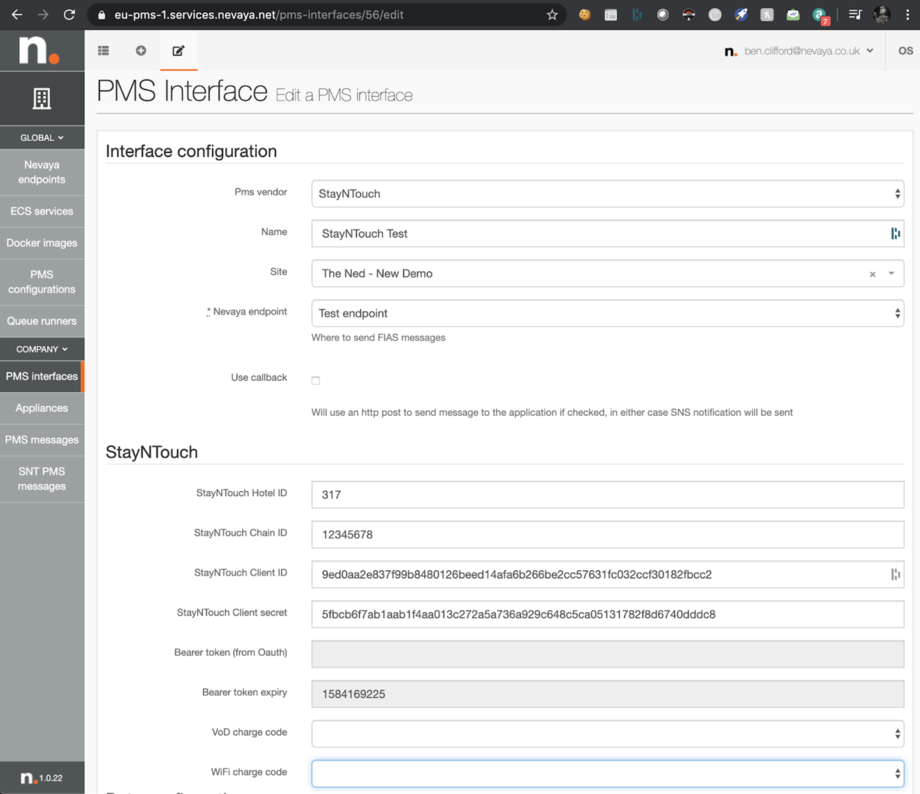
Task: Click the building icon in sidebar
Action: coord(42,99)
